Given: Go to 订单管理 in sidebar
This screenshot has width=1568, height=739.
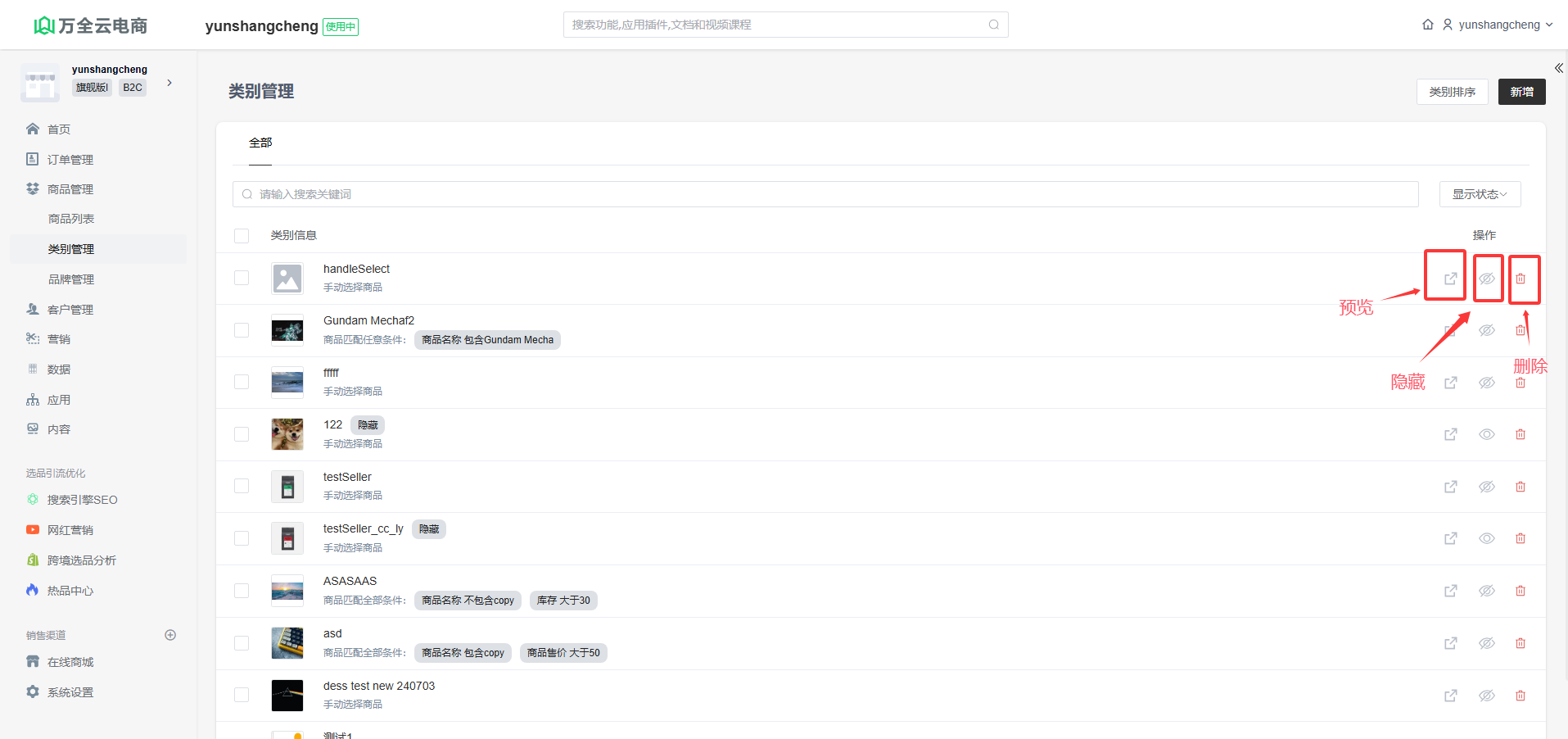Looking at the screenshot, I should tap(70, 160).
